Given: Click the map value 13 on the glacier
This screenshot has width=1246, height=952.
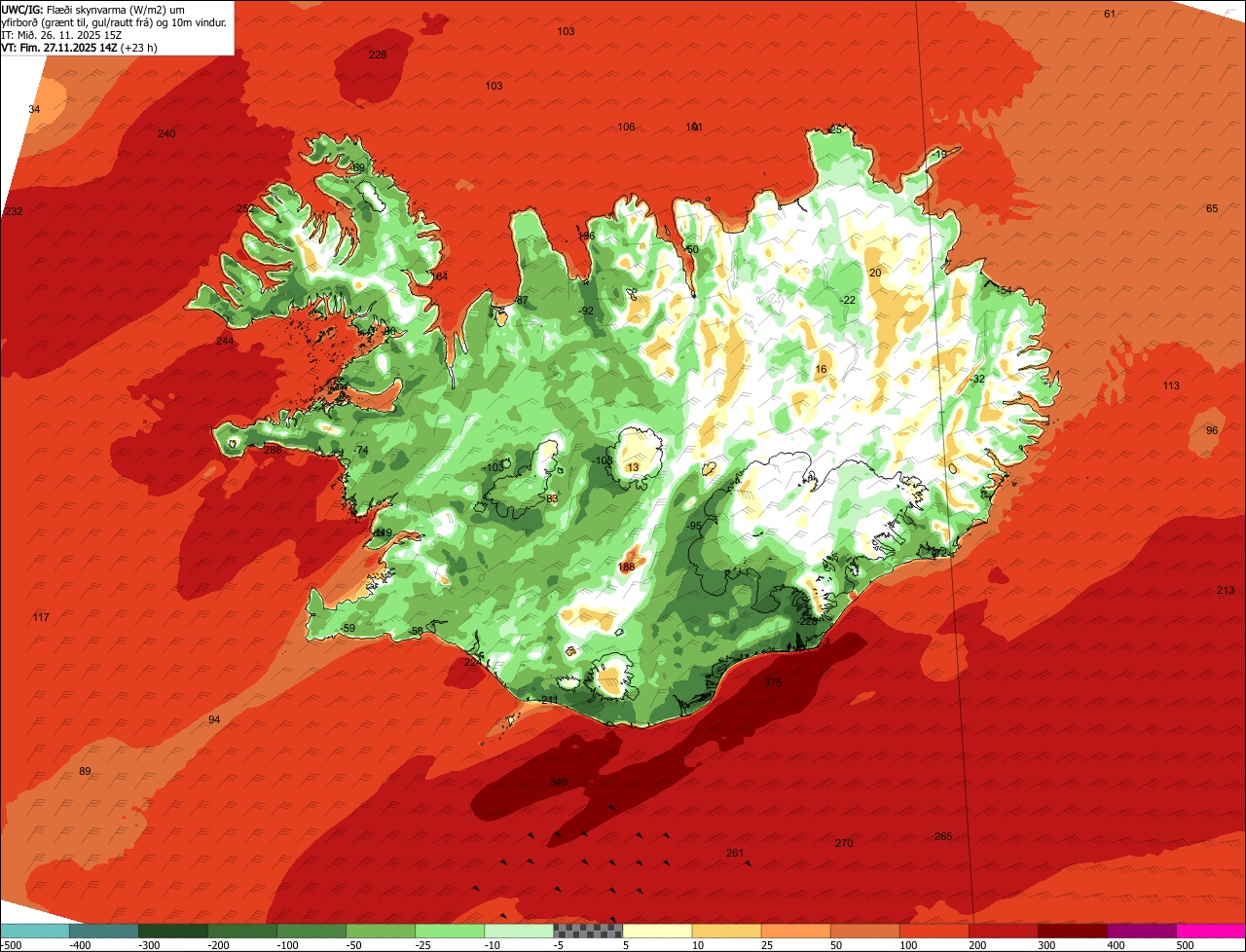Looking at the screenshot, I should coord(633,468).
